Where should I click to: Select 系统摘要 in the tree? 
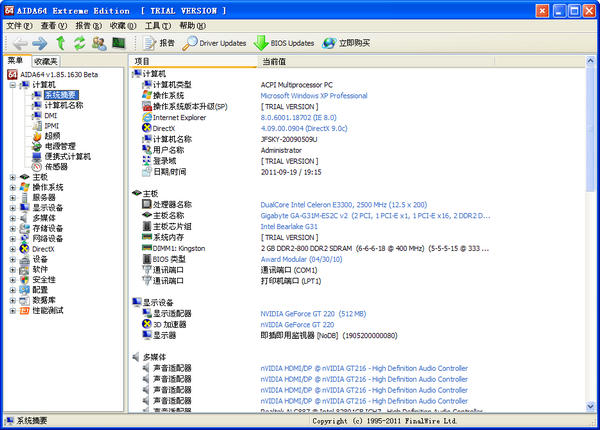(x=61, y=95)
